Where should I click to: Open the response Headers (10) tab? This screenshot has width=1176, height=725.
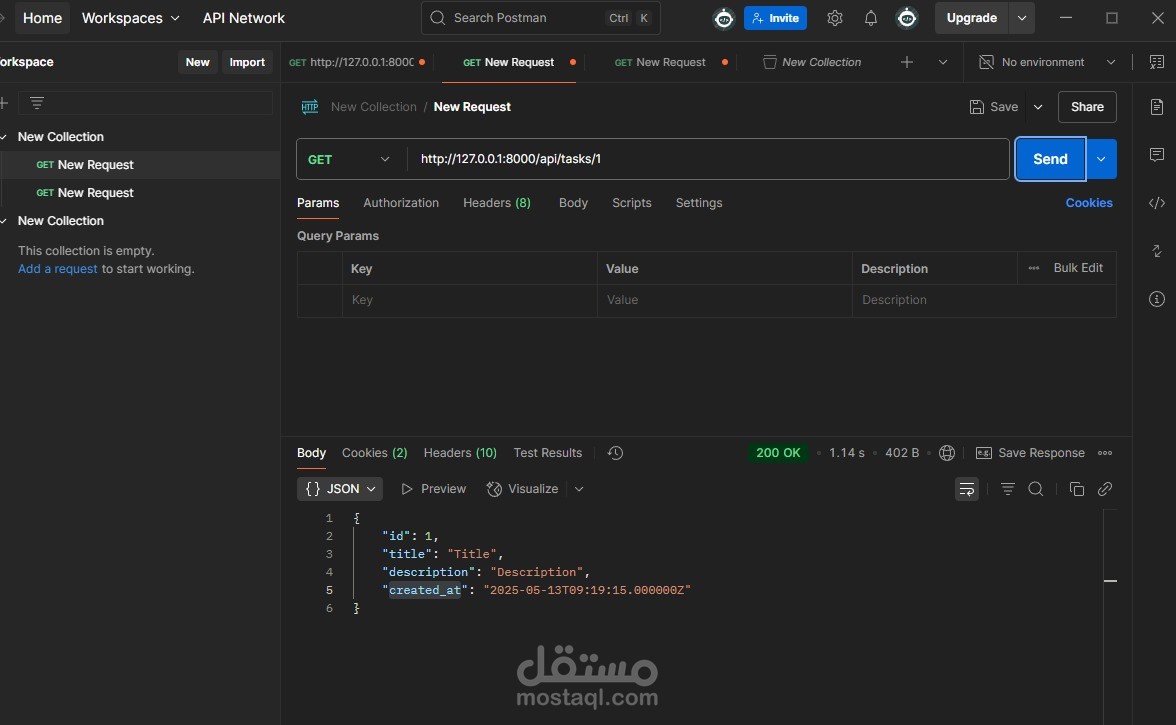click(x=460, y=453)
